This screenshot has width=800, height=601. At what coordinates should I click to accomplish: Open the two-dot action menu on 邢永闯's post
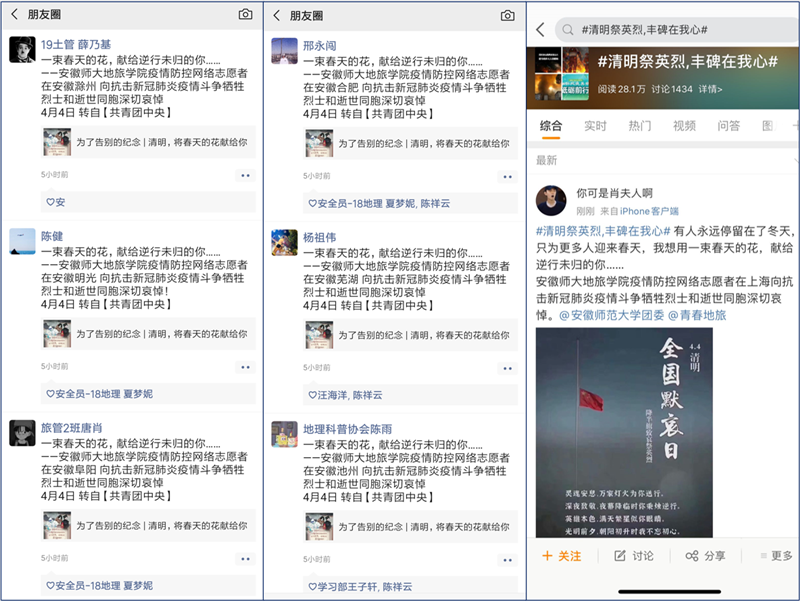point(506,175)
